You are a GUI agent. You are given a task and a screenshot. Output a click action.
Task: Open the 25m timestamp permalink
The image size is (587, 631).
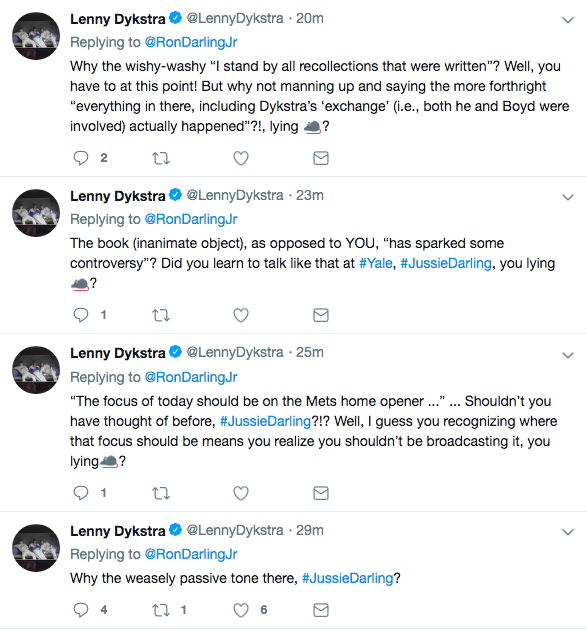pyautogui.click(x=310, y=352)
